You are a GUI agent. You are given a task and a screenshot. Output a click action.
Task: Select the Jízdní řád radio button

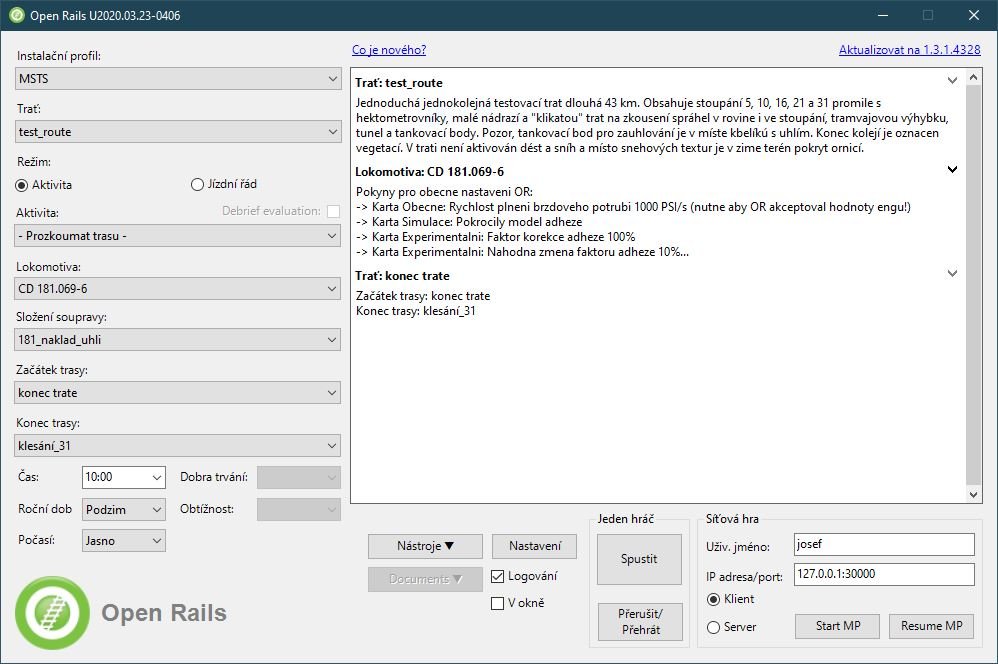coord(197,185)
